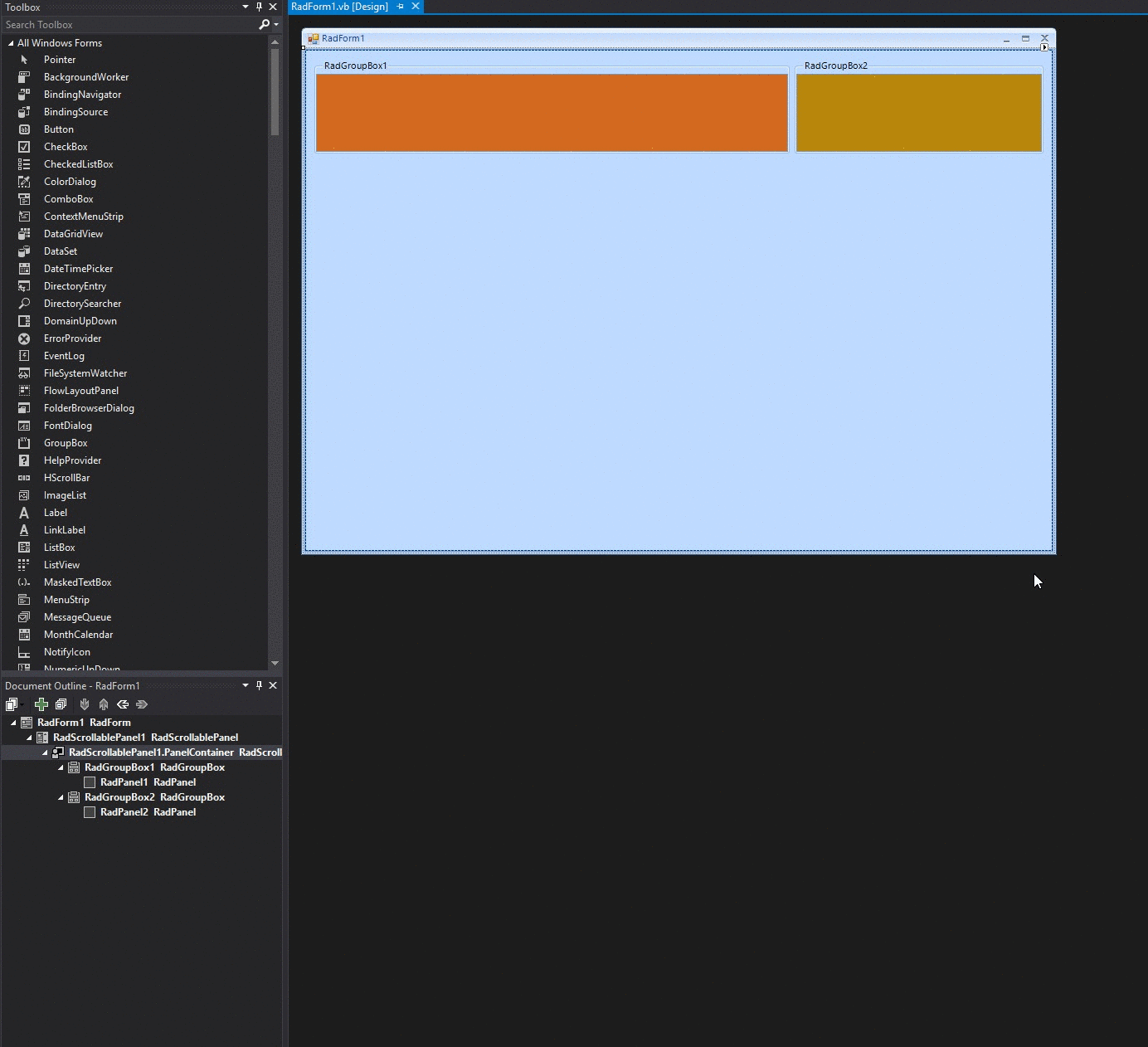Screen dimensions: 1148x1047
Task: Select the ErrorProvider component
Action: click(x=72, y=338)
